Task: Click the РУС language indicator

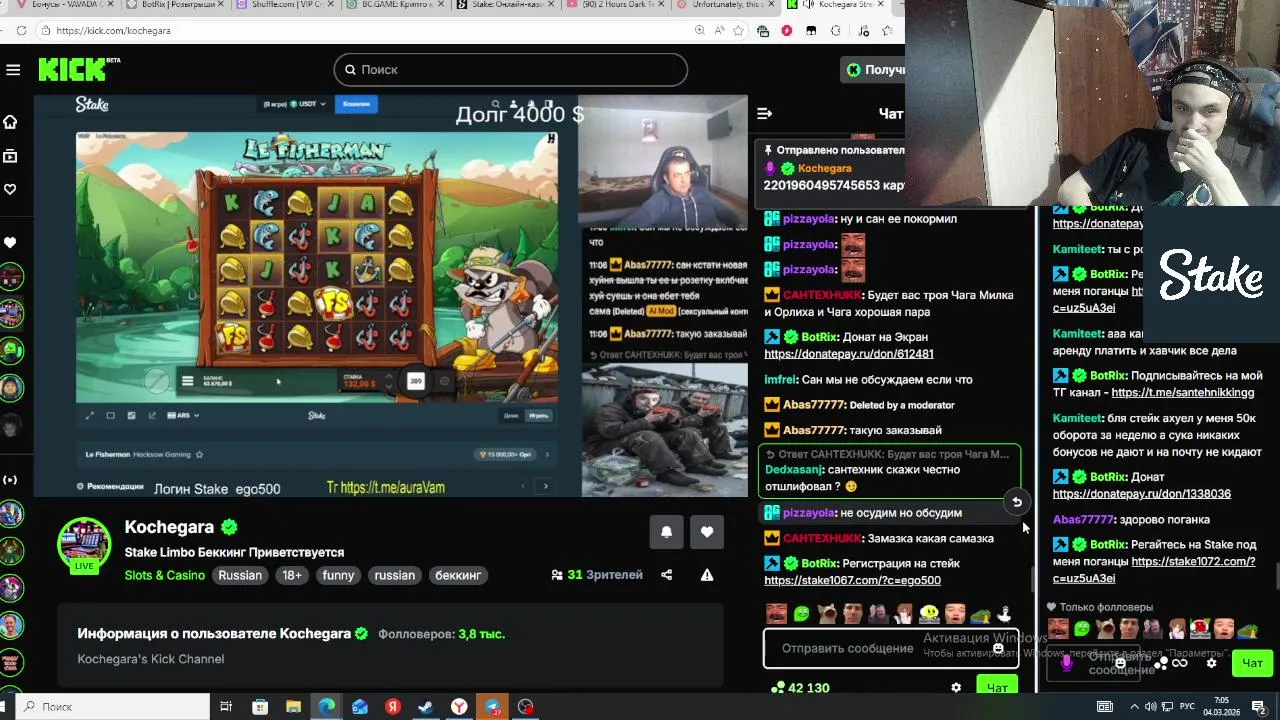Action: click(1187, 707)
